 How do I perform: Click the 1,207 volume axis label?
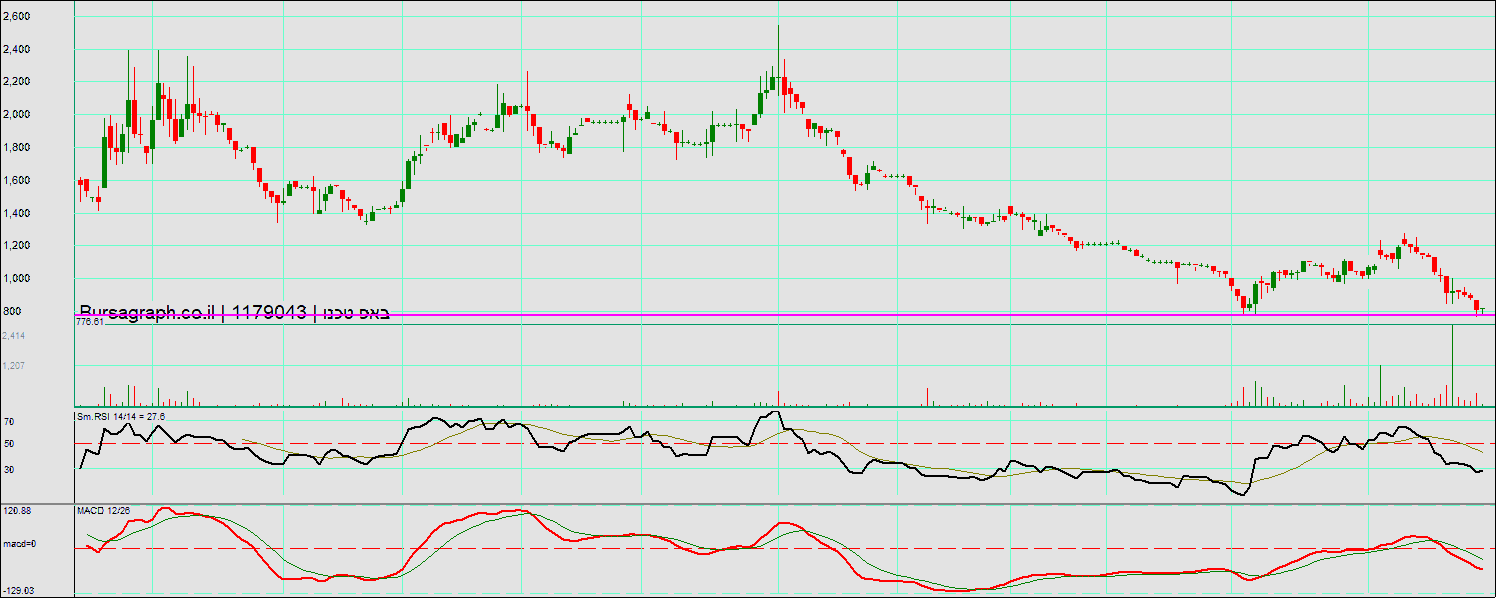pyautogui.click(x=14, y=366)
